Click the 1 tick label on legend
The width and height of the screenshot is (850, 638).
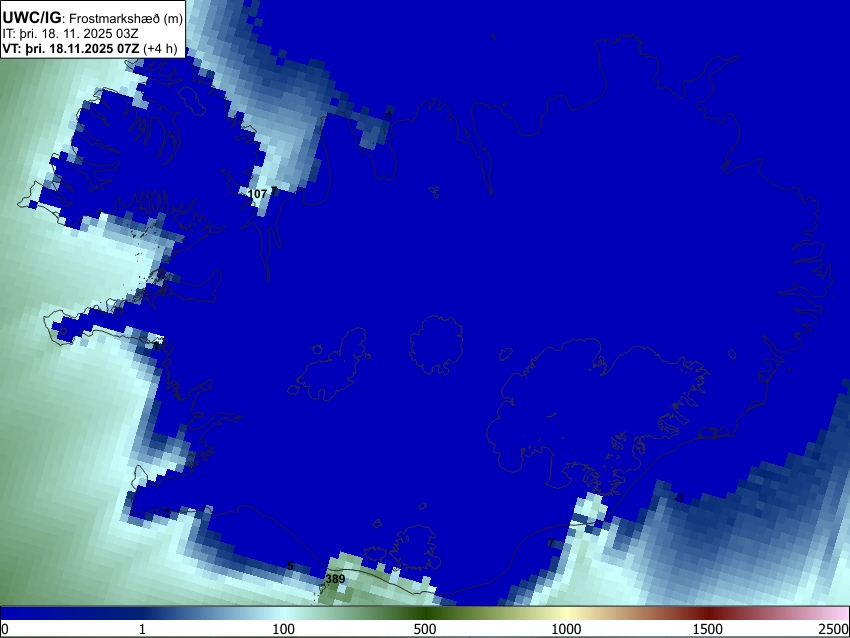tap(142, 629)
